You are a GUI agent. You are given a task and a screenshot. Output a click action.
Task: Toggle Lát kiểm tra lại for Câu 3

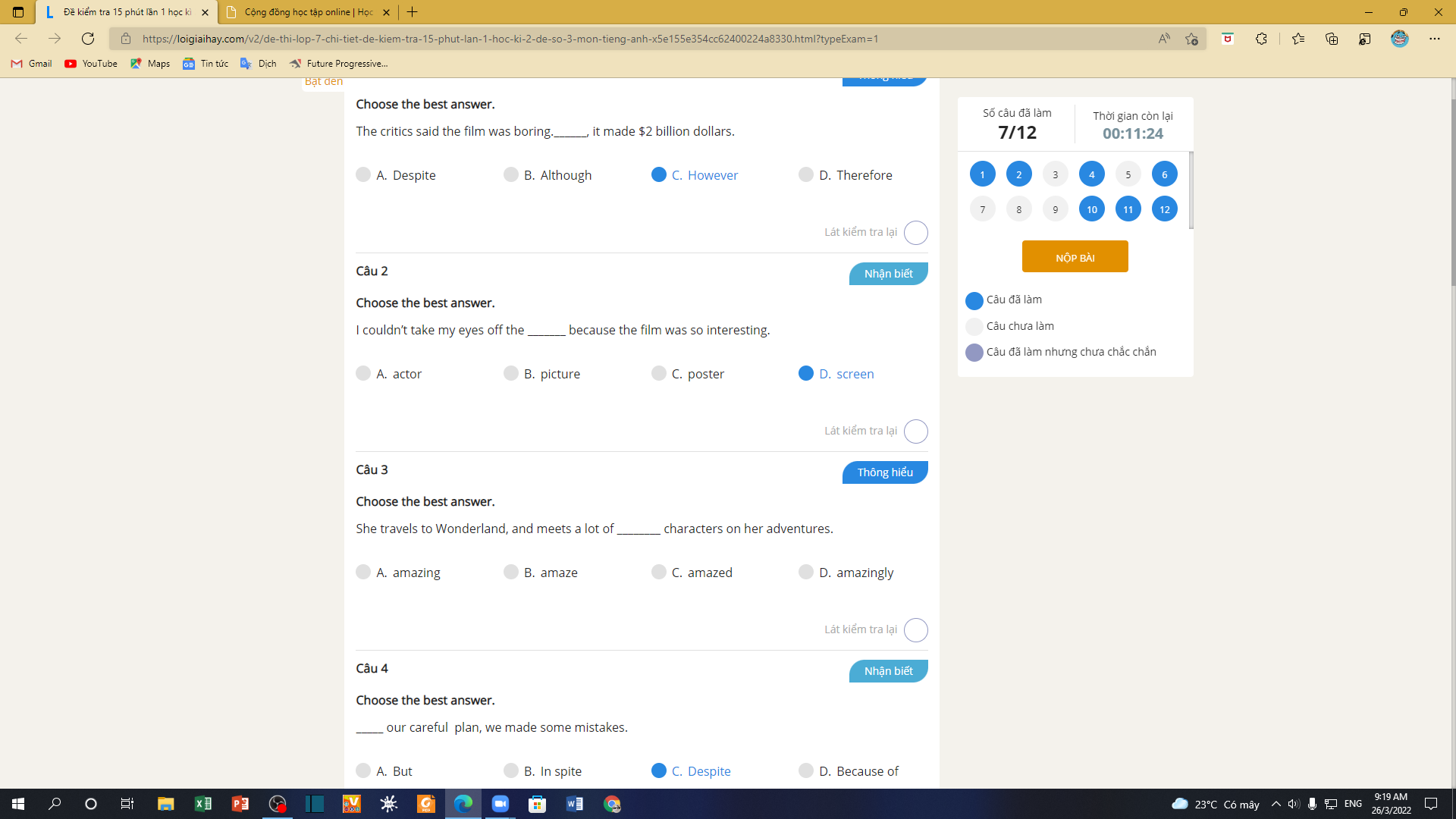(916, 630)
